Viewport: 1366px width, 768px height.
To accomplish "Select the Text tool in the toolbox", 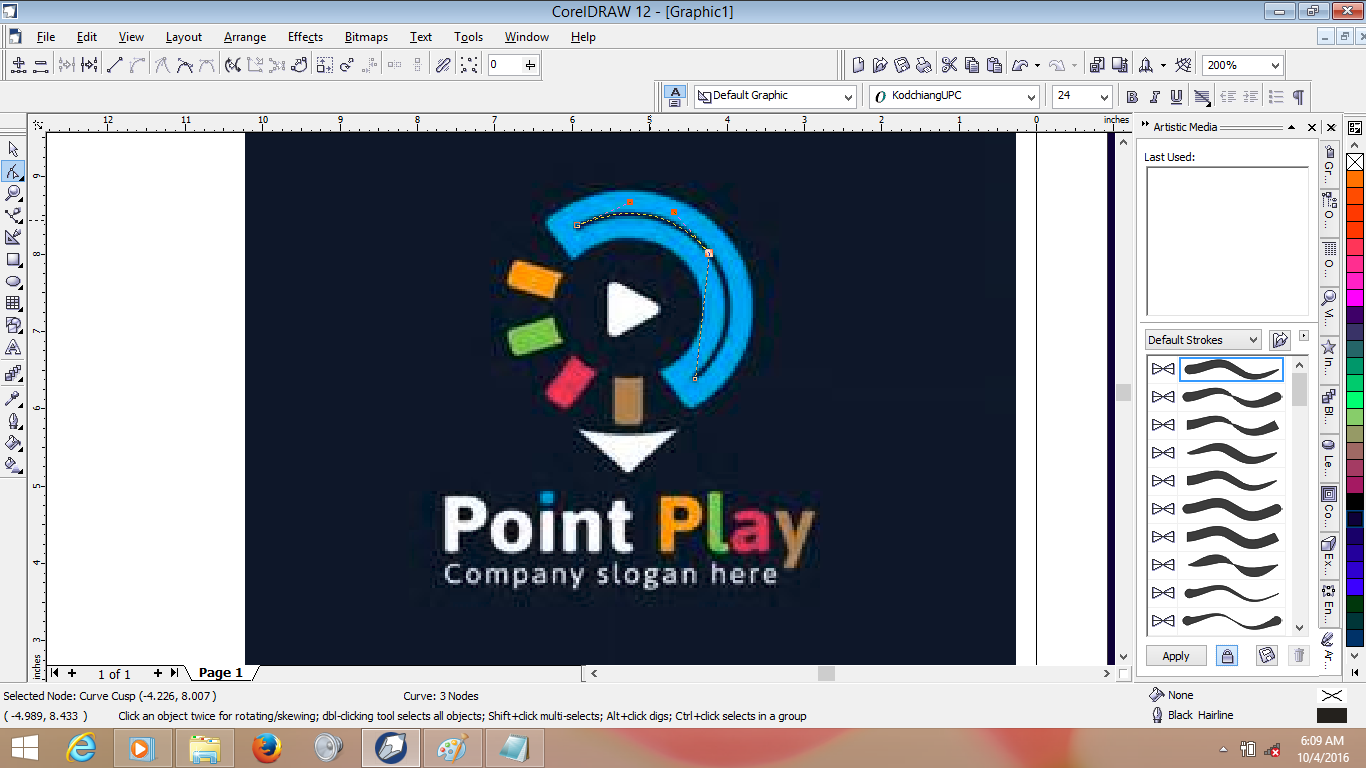I will (x=14, y=348).
